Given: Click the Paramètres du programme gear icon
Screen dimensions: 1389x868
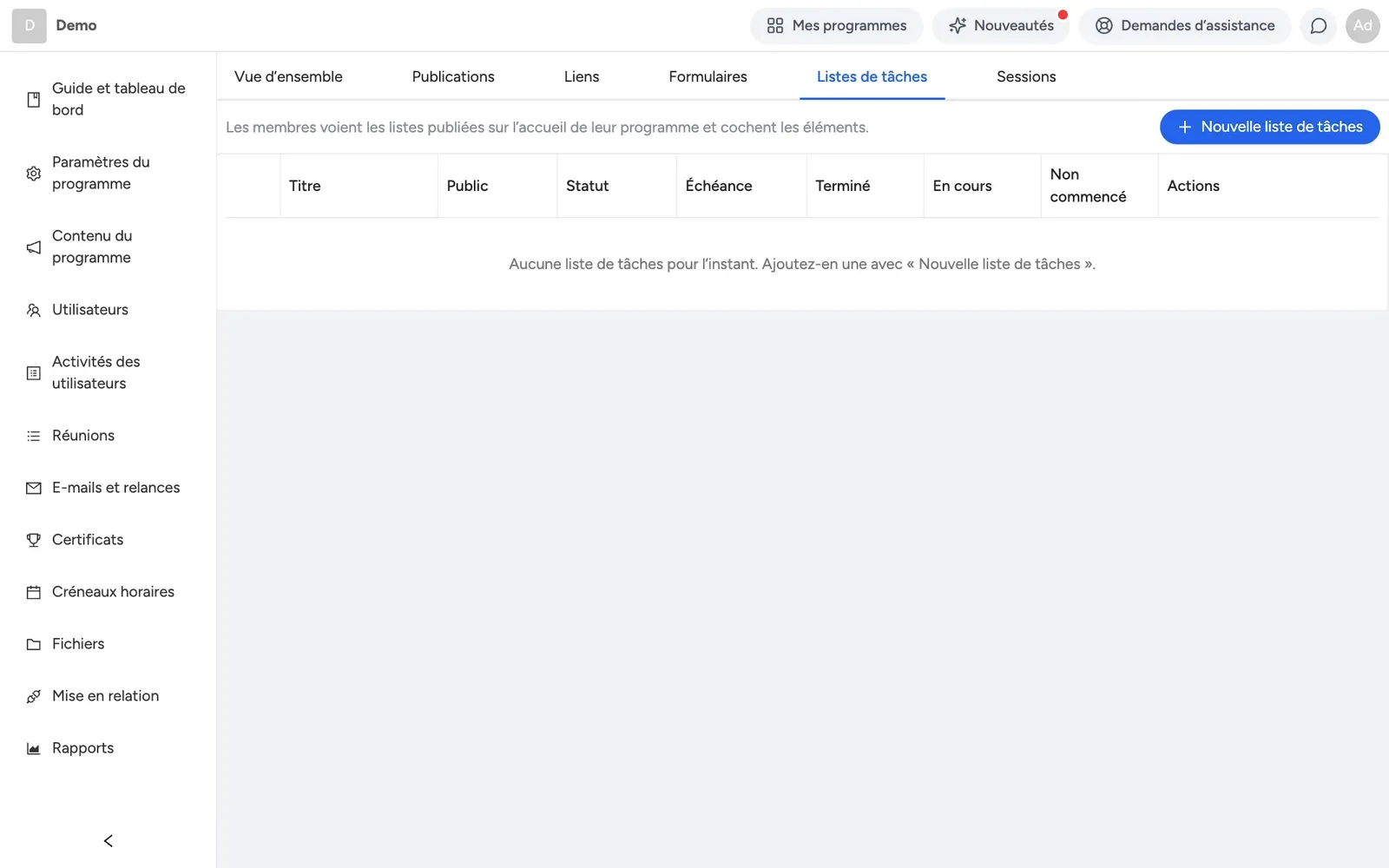Looking at the screenshot, I should [34, 174].
